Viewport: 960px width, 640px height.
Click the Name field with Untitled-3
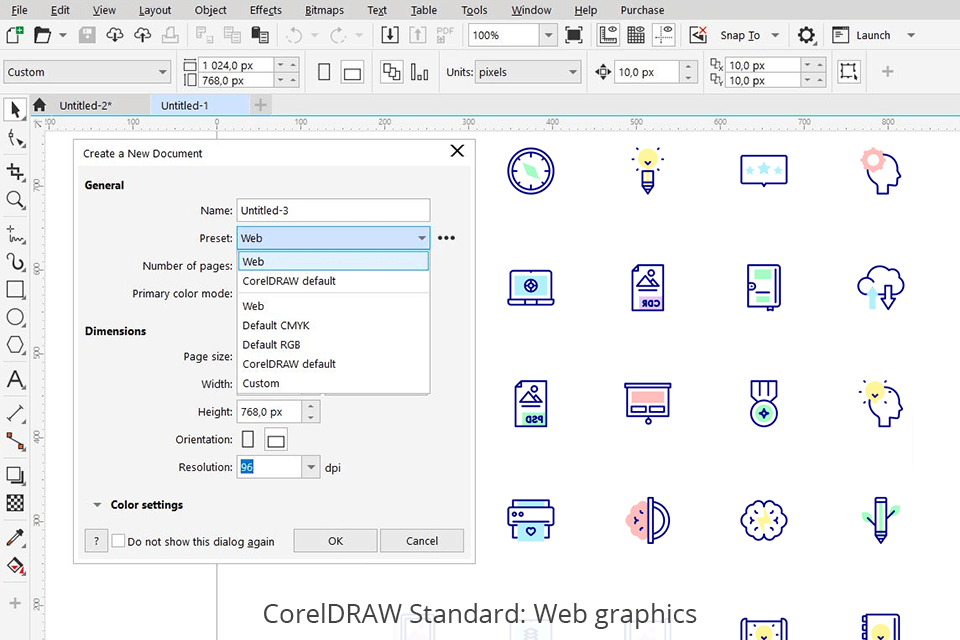click(x=334, y=210)
